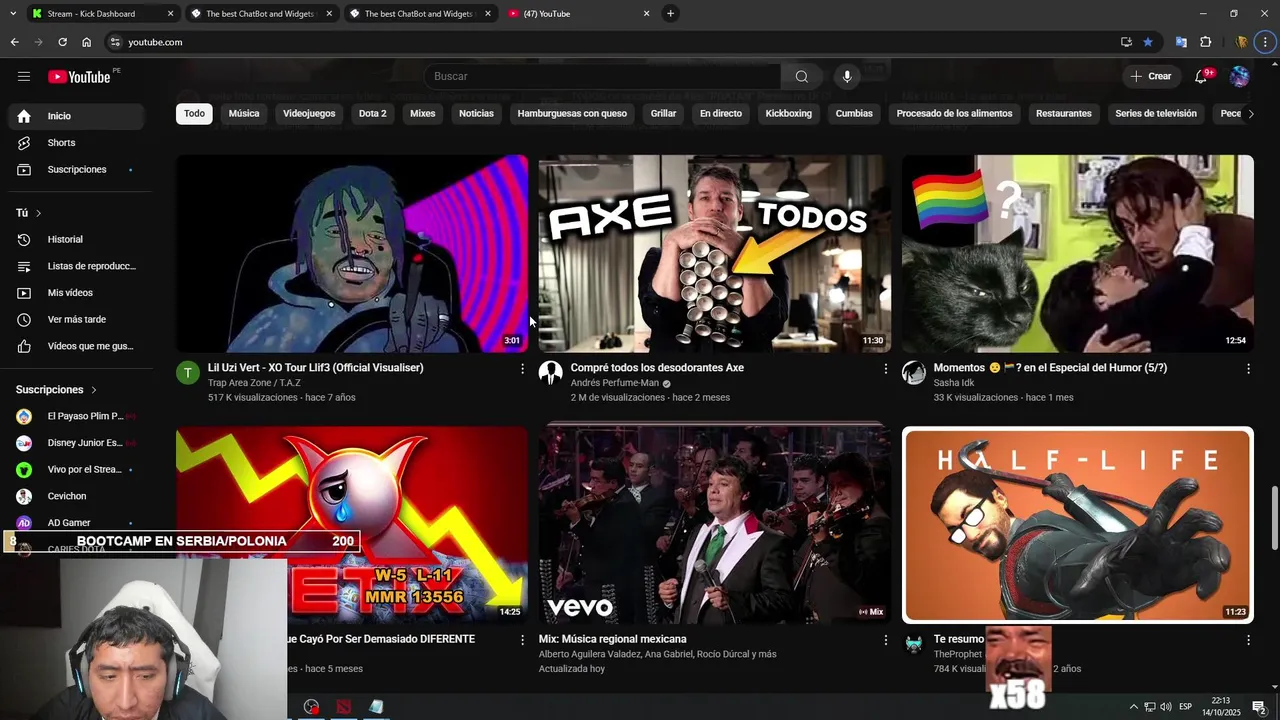Select the Noticias filter chip
This screenshot has height=720, width=1280.
(x=476, y=114)
